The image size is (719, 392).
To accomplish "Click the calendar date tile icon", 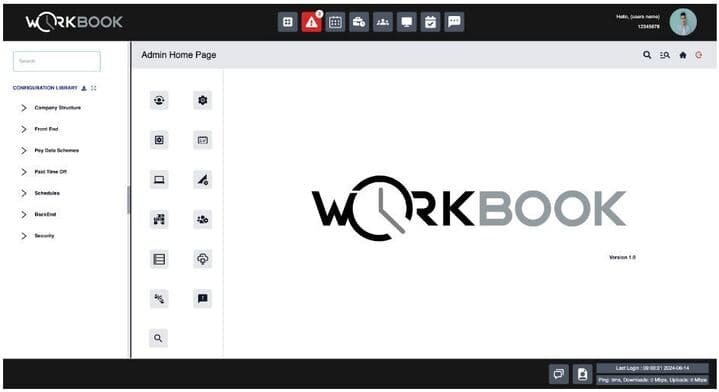I will (x=203, y=140).
